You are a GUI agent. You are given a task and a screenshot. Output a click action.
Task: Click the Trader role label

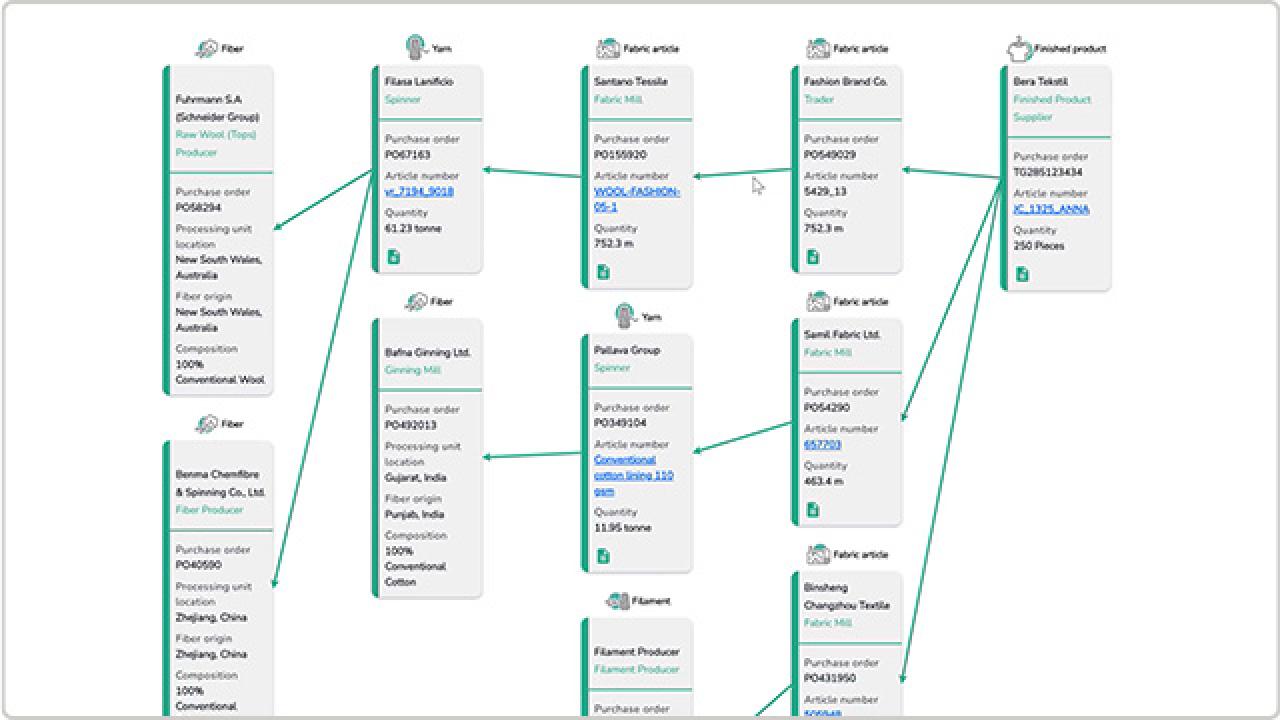point(819,100)
